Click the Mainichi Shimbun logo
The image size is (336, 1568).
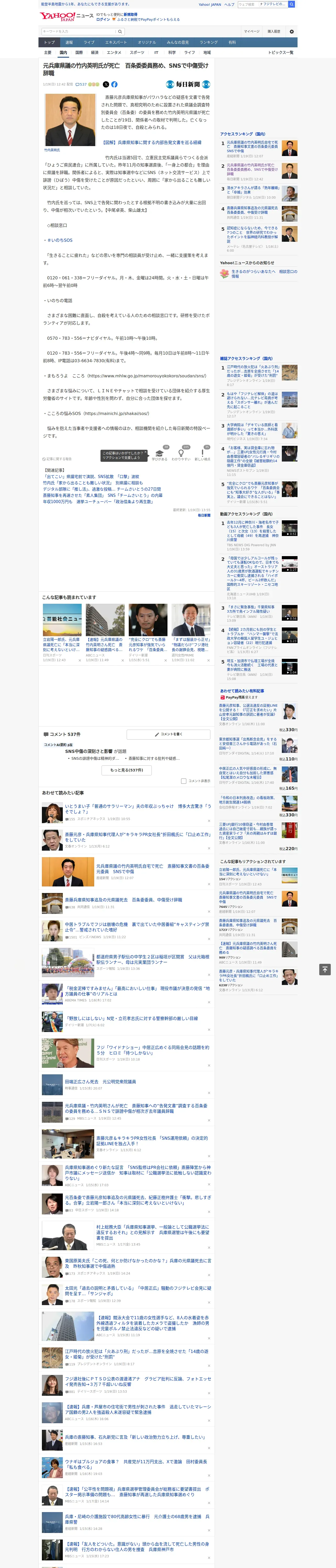(188, 85)
